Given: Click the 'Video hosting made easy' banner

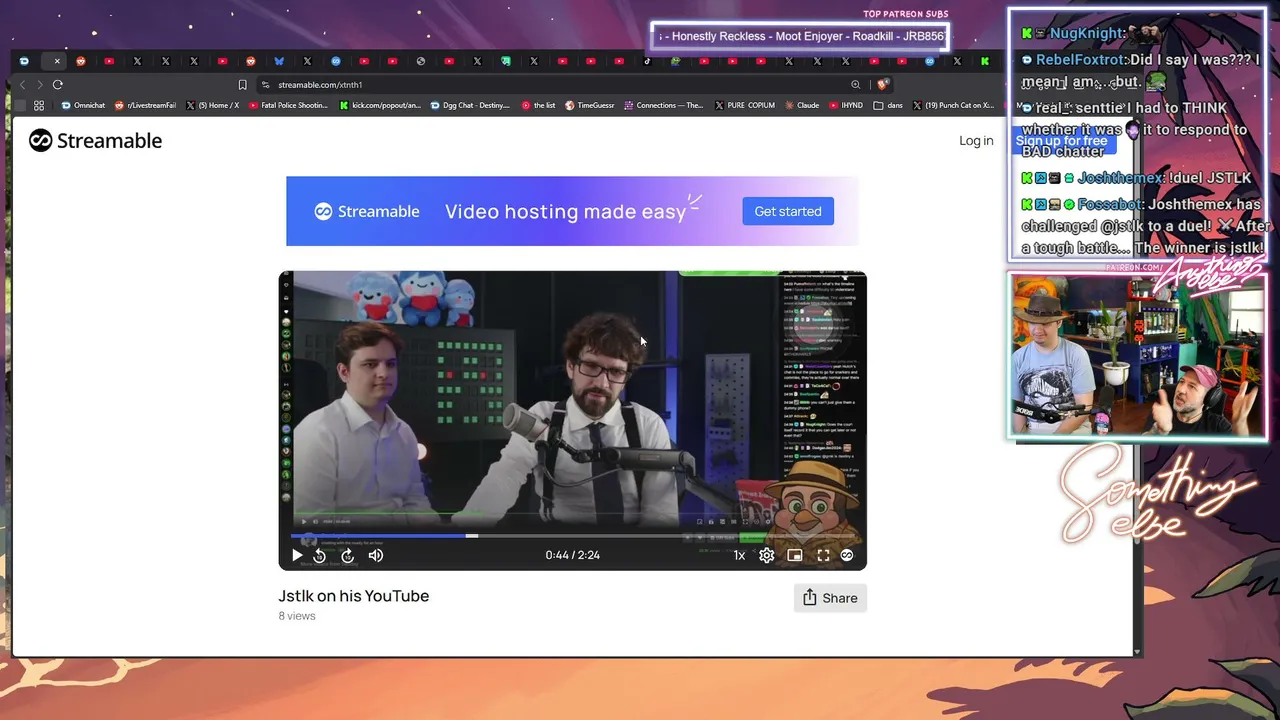Looking at the screenshot, I should (x=572, y=211).
